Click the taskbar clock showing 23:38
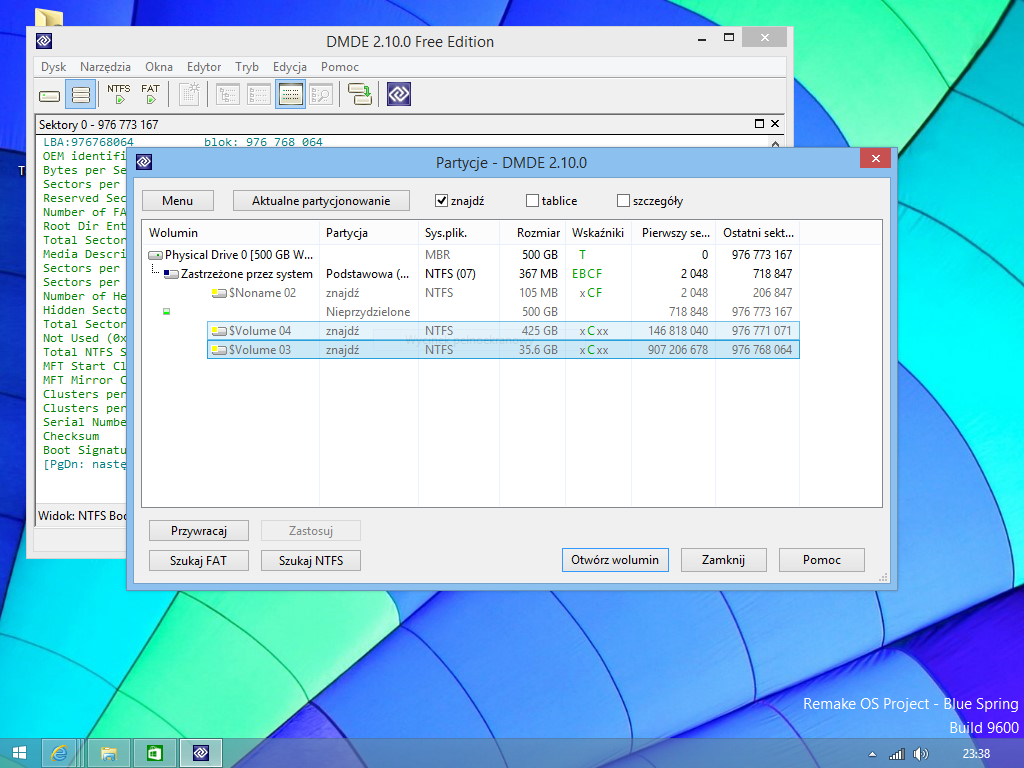Screen dimensions: 1024x768 point(976,754)
